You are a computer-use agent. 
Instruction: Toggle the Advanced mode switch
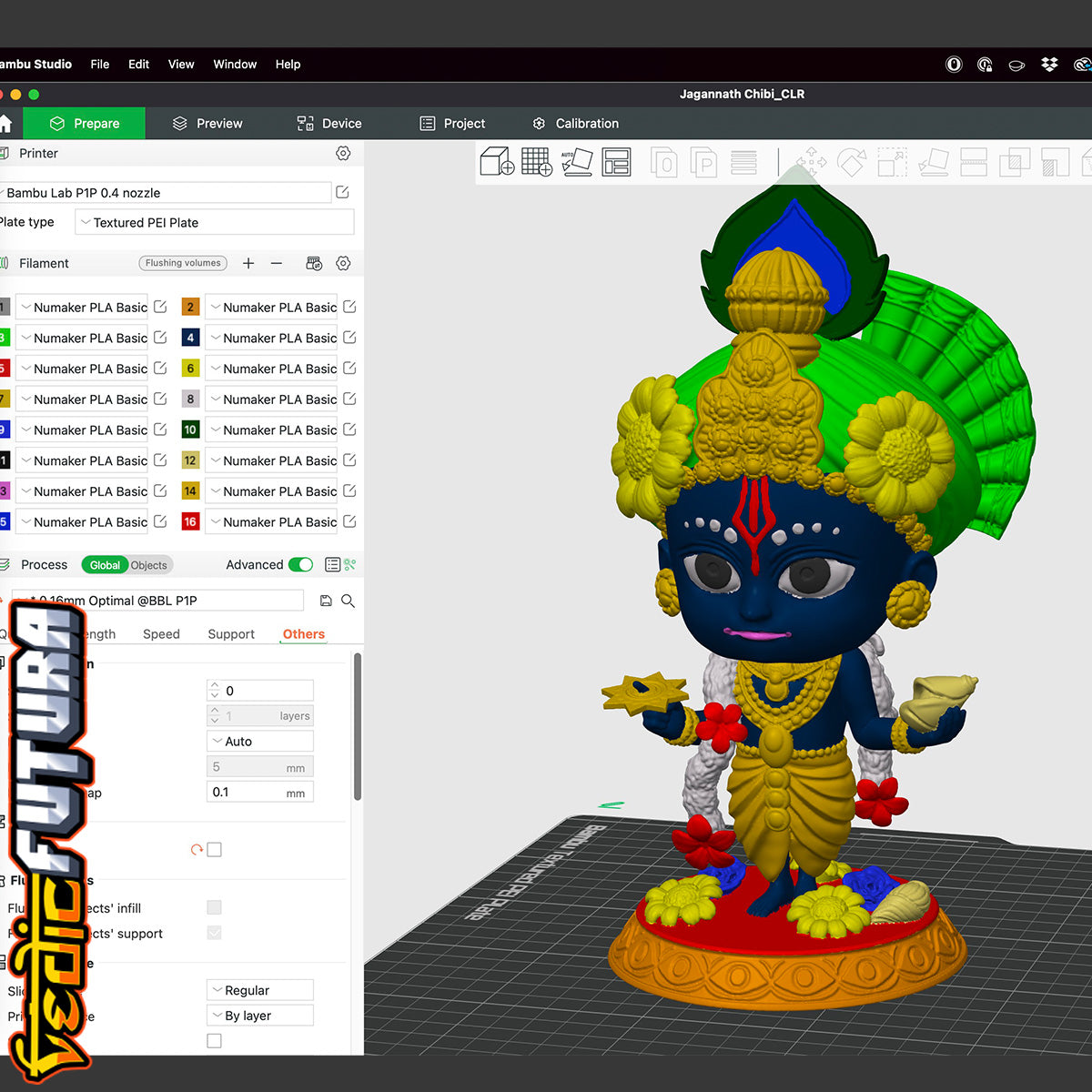click(x=300, y=565)
